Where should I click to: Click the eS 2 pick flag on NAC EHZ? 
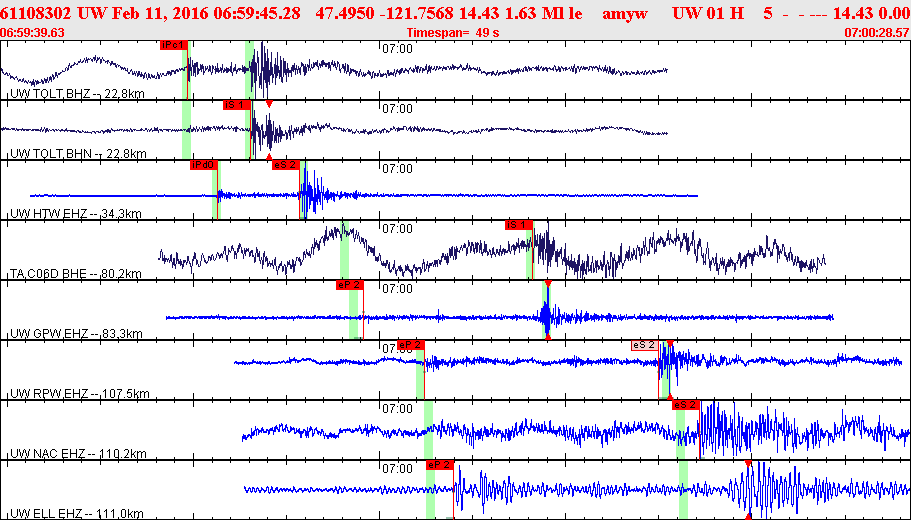(x=685, y=405)
